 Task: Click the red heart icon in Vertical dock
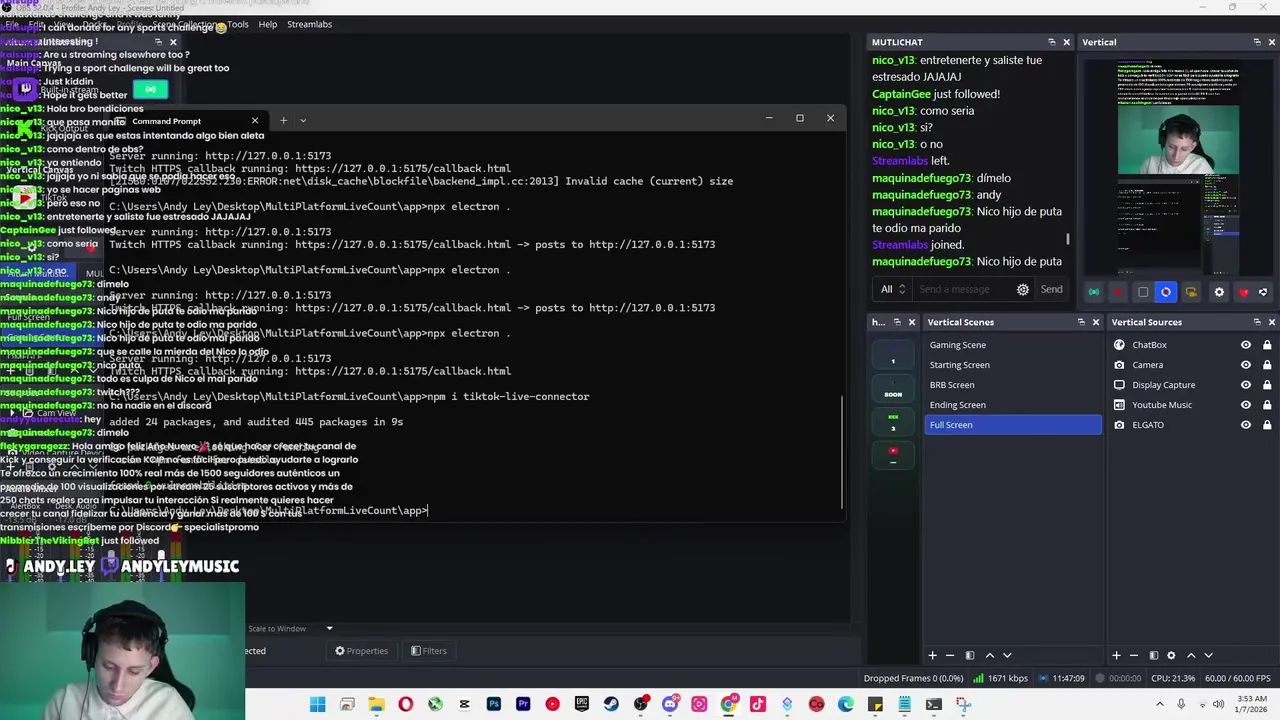pyautogui.click(x=1243, y=292)
